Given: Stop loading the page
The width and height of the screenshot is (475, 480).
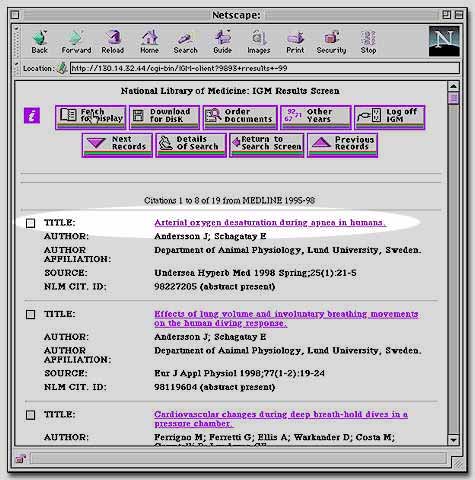Looking at the screenshot, I should [368, 42].
